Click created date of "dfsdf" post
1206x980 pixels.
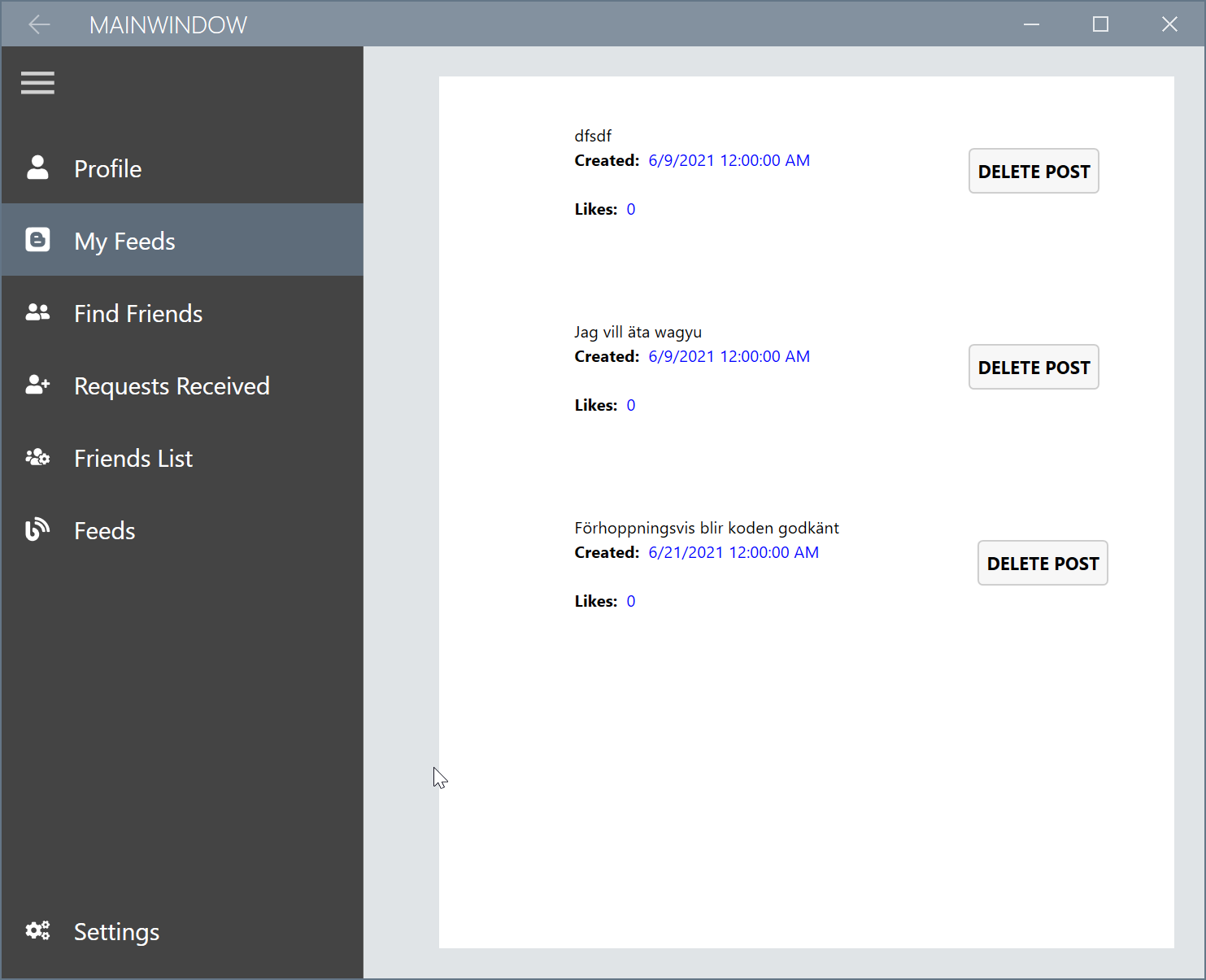(729, 160)
